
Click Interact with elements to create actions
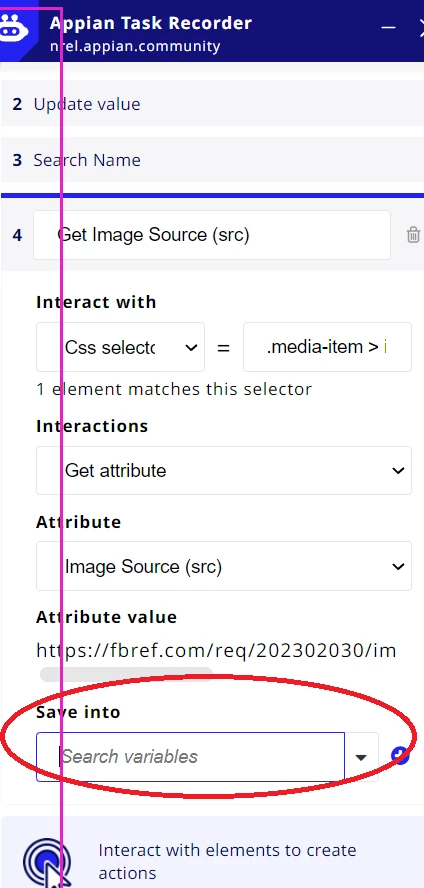[x=227, y=861]
